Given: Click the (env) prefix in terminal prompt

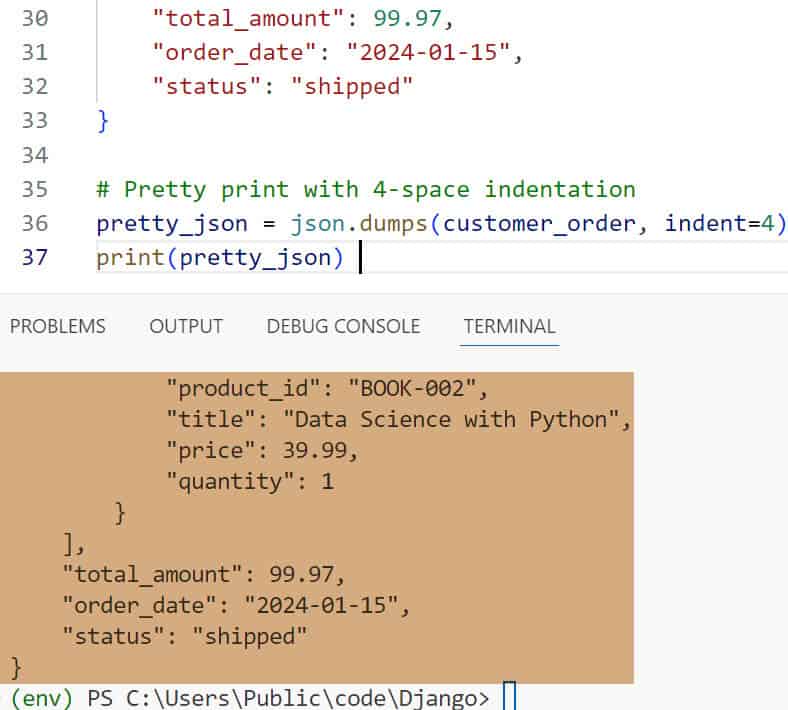Looking at the screenshot, I should pos(42,698).
